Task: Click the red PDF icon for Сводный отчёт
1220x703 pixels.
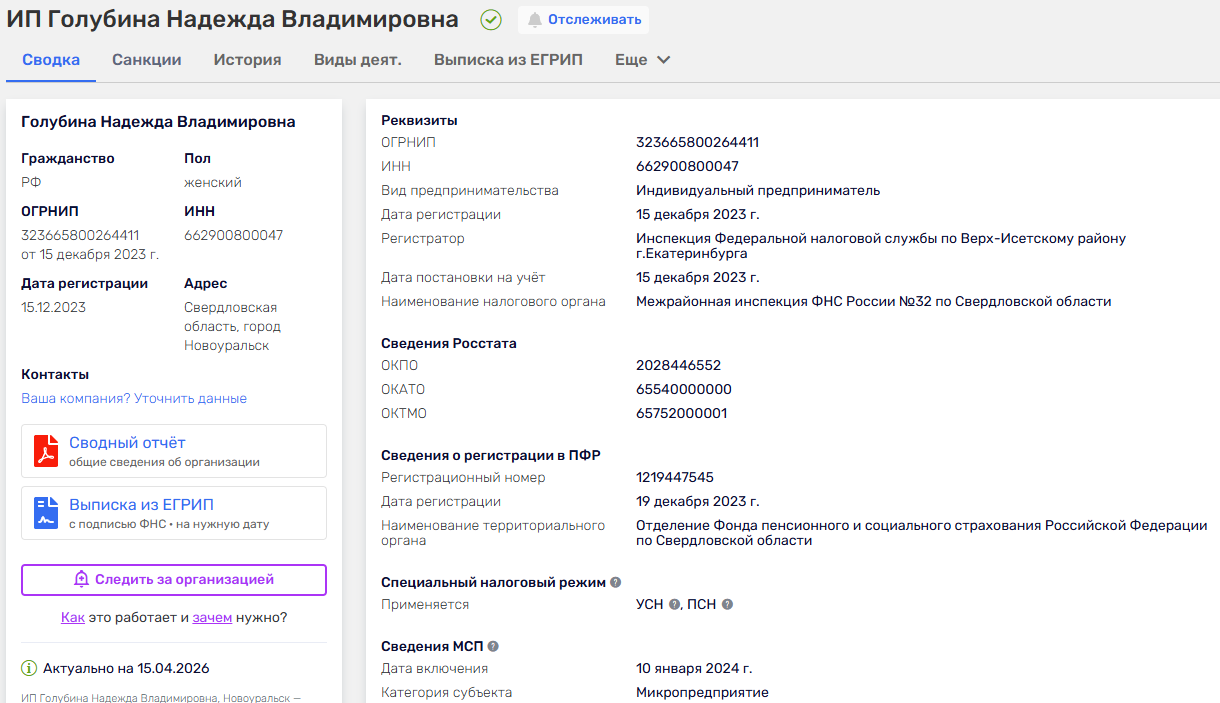Action: point(46,451)
